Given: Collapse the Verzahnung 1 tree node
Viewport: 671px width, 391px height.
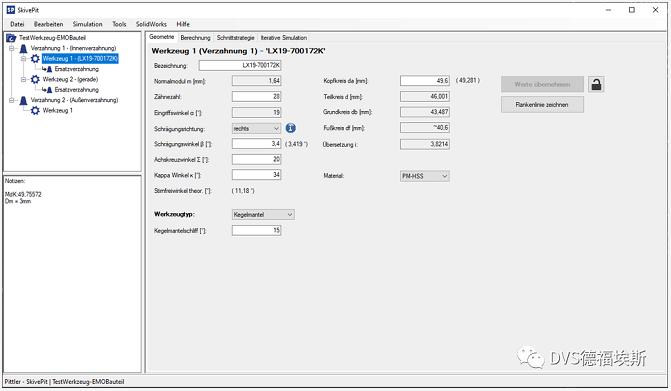Looking at the screenshot, I should (x=12, y=48).
